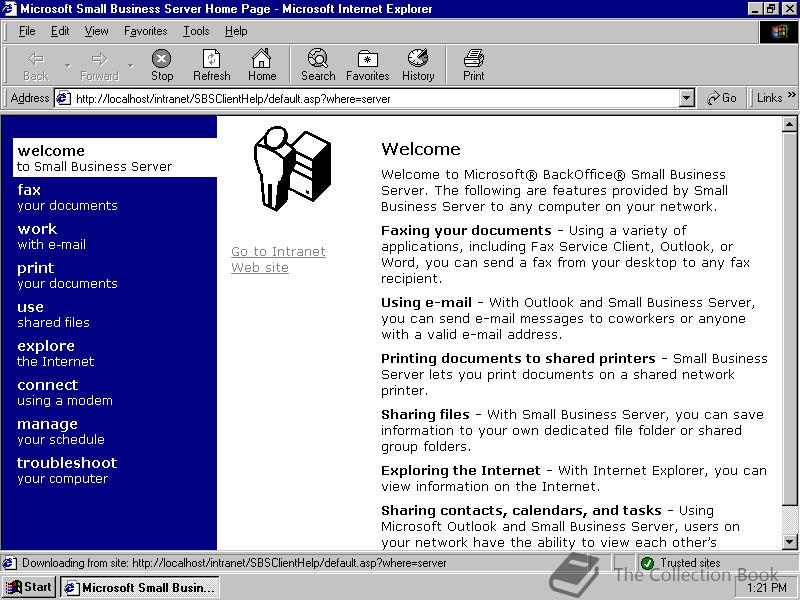This screenshot has height=600, width=800.
Task: Click the vertical scrollbar thumb
Action: click(789, 317)
